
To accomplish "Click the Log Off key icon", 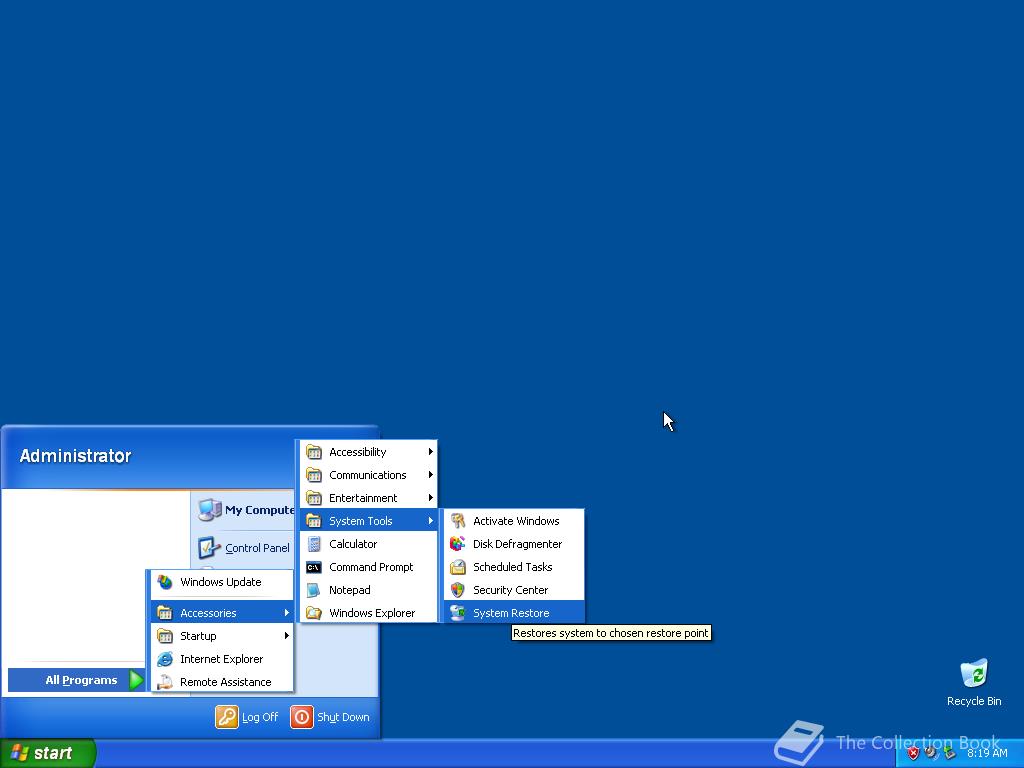I will pyautogui.click(x=227, y=716).
